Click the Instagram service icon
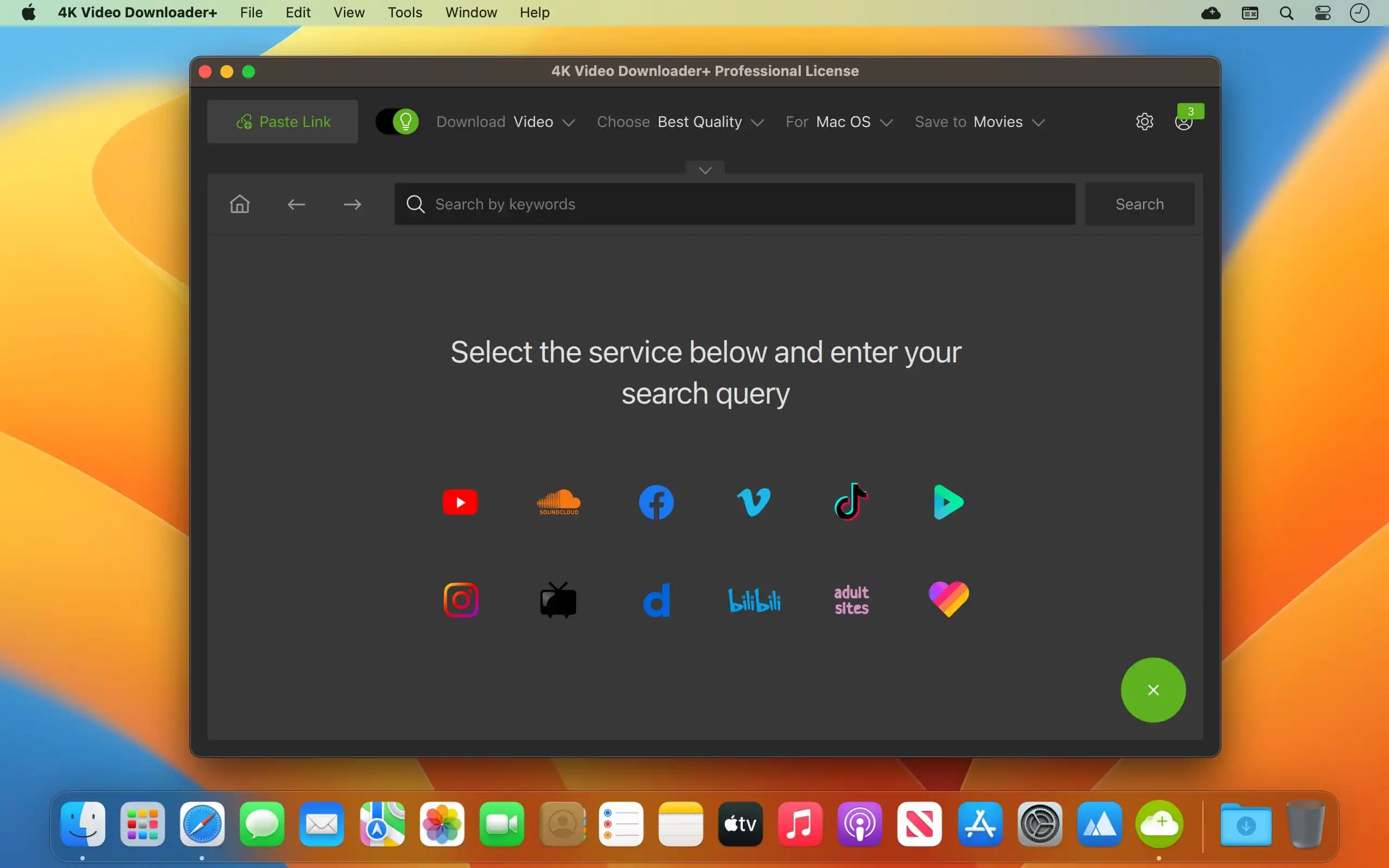The height and width of the screenshot is (868, 1389). coord(461,599)
